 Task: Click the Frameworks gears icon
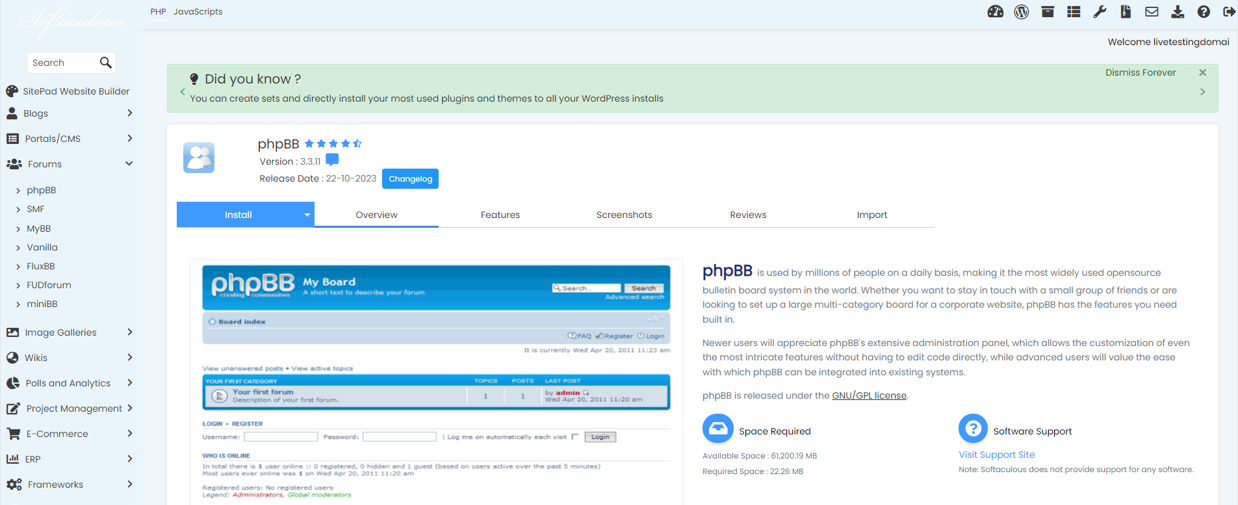pyautogui.click(x=13, y=484)
